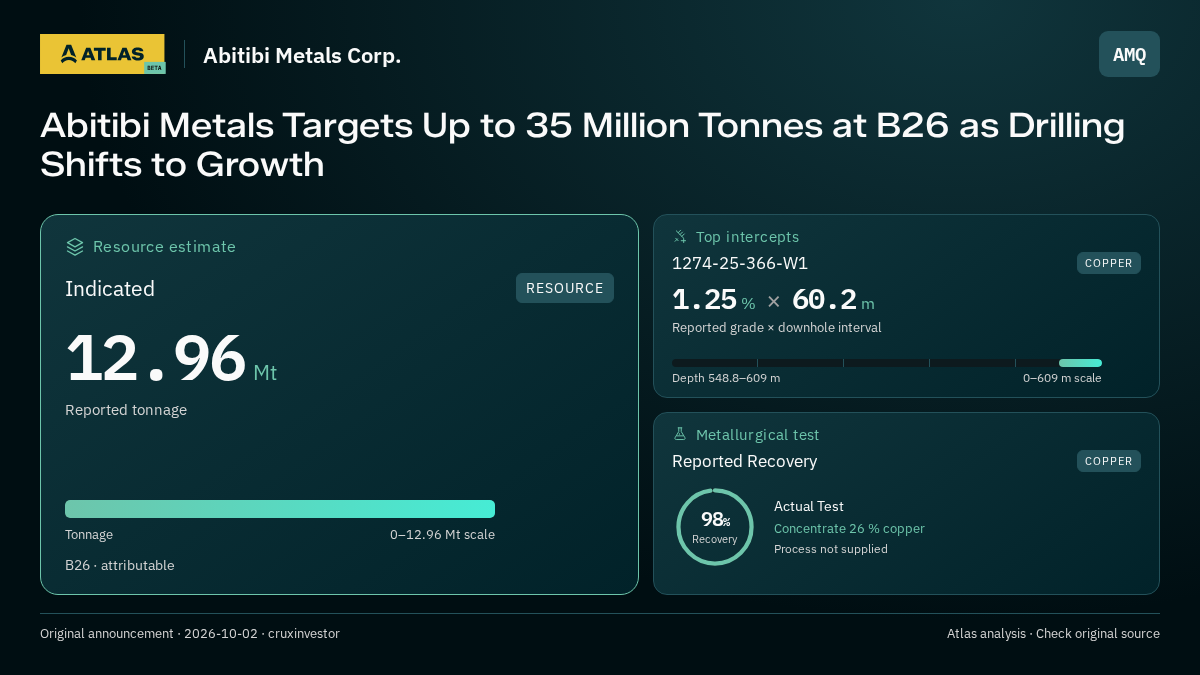This screenshot has width=1200, height=675.
Task: Click the 12.96 Mt tonnage value
Action: click(x=171, y=359)
